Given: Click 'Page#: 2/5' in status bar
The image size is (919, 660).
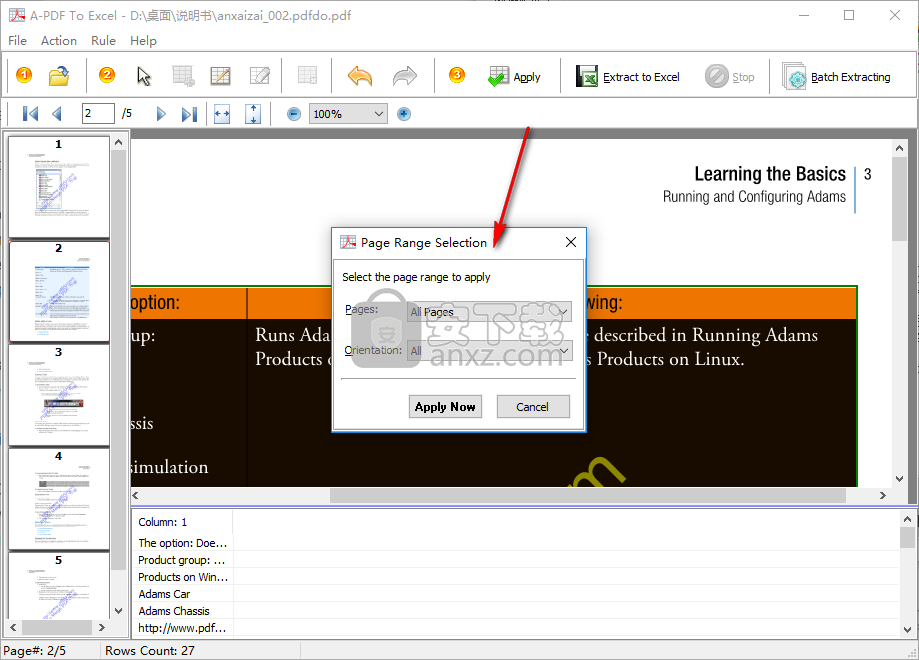Looking at the screenshot, I should (35, 651).
